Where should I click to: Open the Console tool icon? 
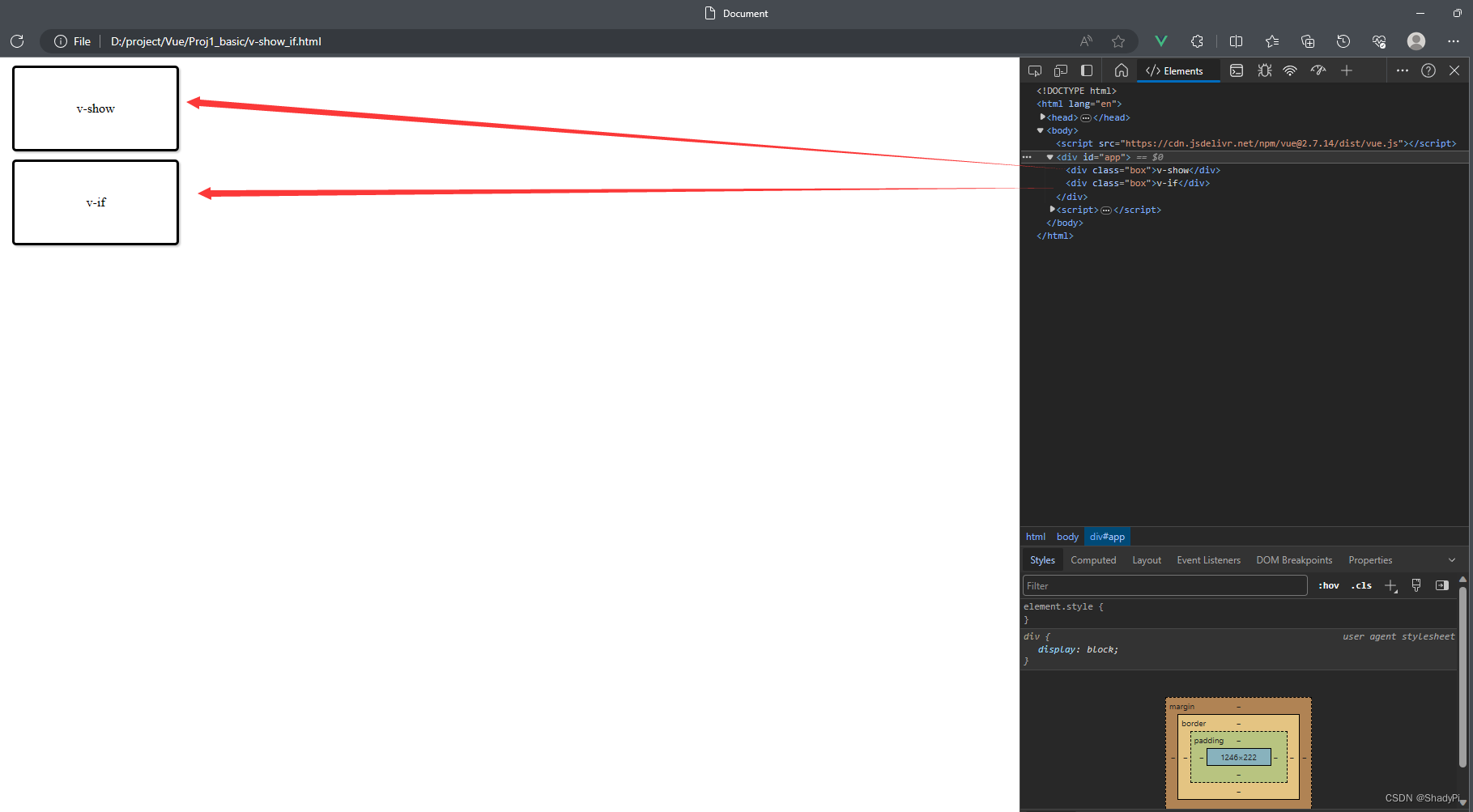(x=1237, y=70)
